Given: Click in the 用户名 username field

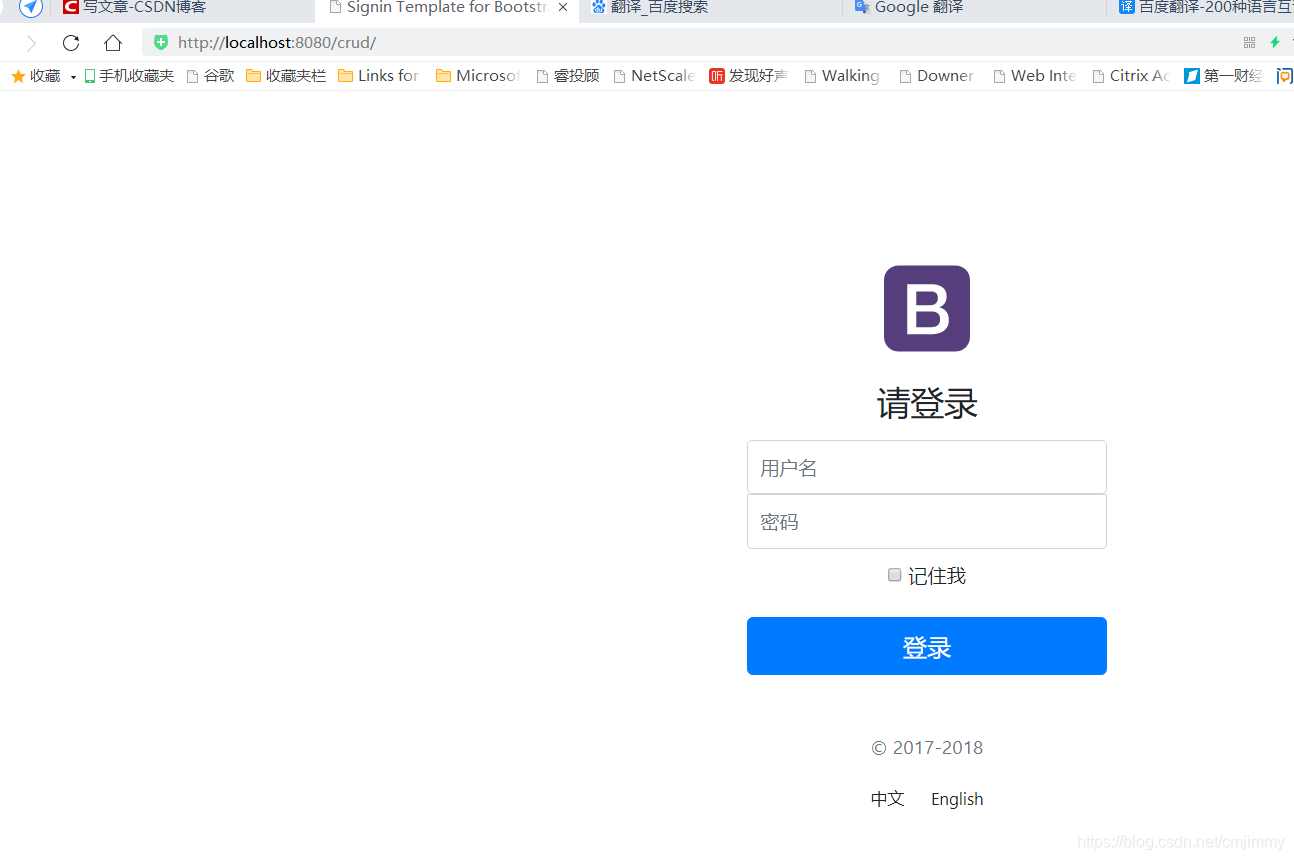Looking at the screenshot, I should coord(927,467).
